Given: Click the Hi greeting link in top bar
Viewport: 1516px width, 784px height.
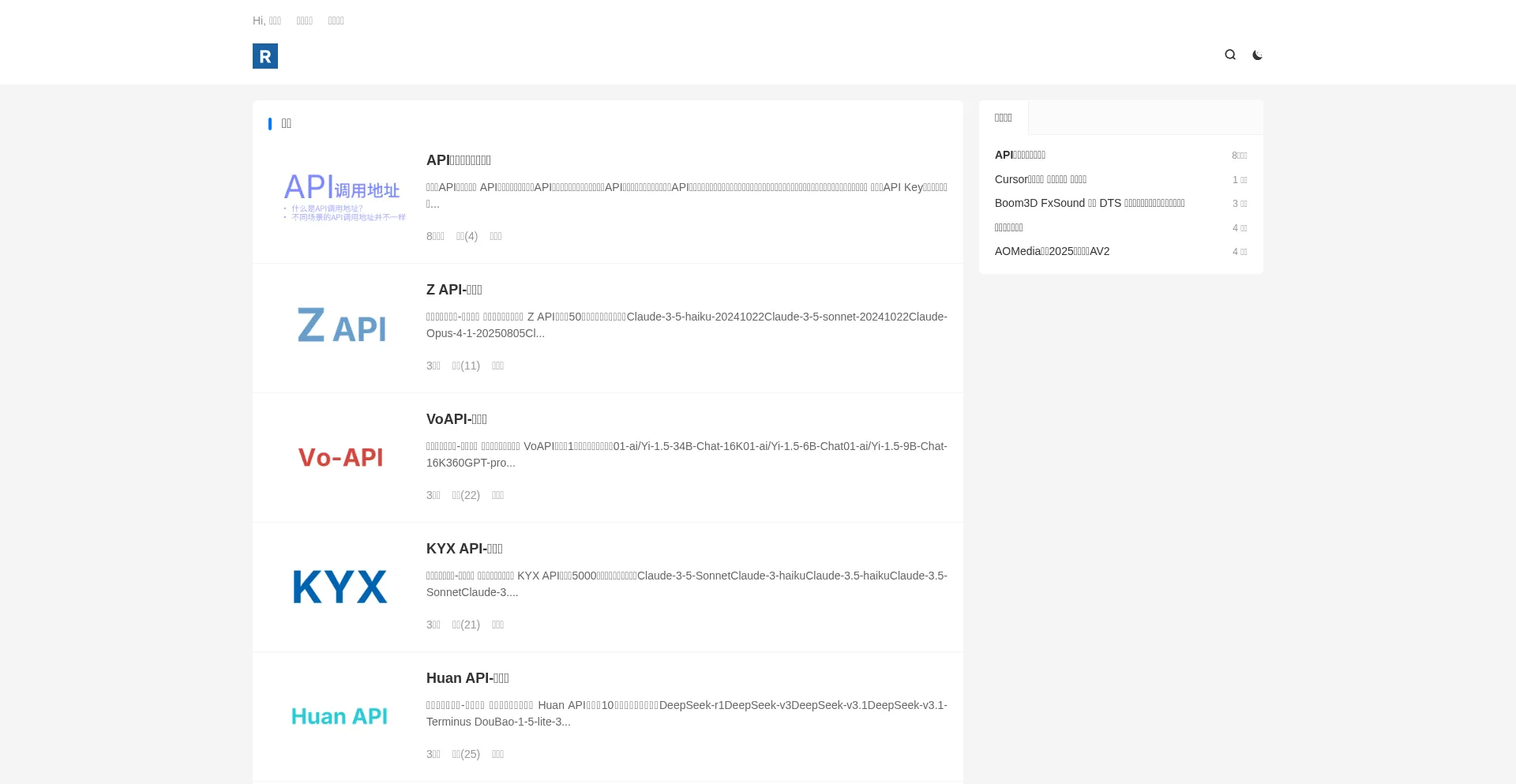Looking at the screenshot, I should (267, 21).
